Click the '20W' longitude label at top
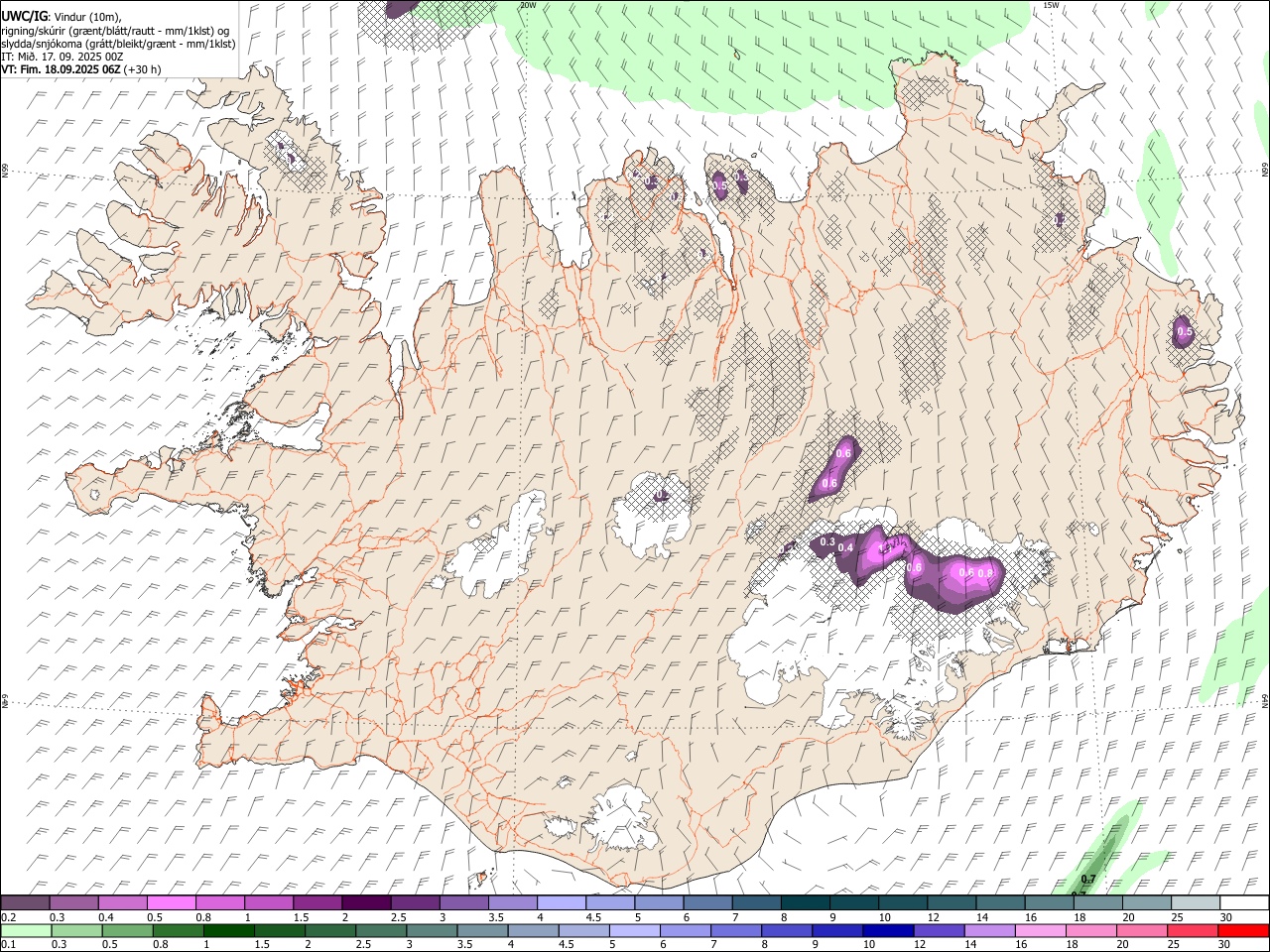Image resolution: width=1270 pixels, height=952 pixels. 528,5
